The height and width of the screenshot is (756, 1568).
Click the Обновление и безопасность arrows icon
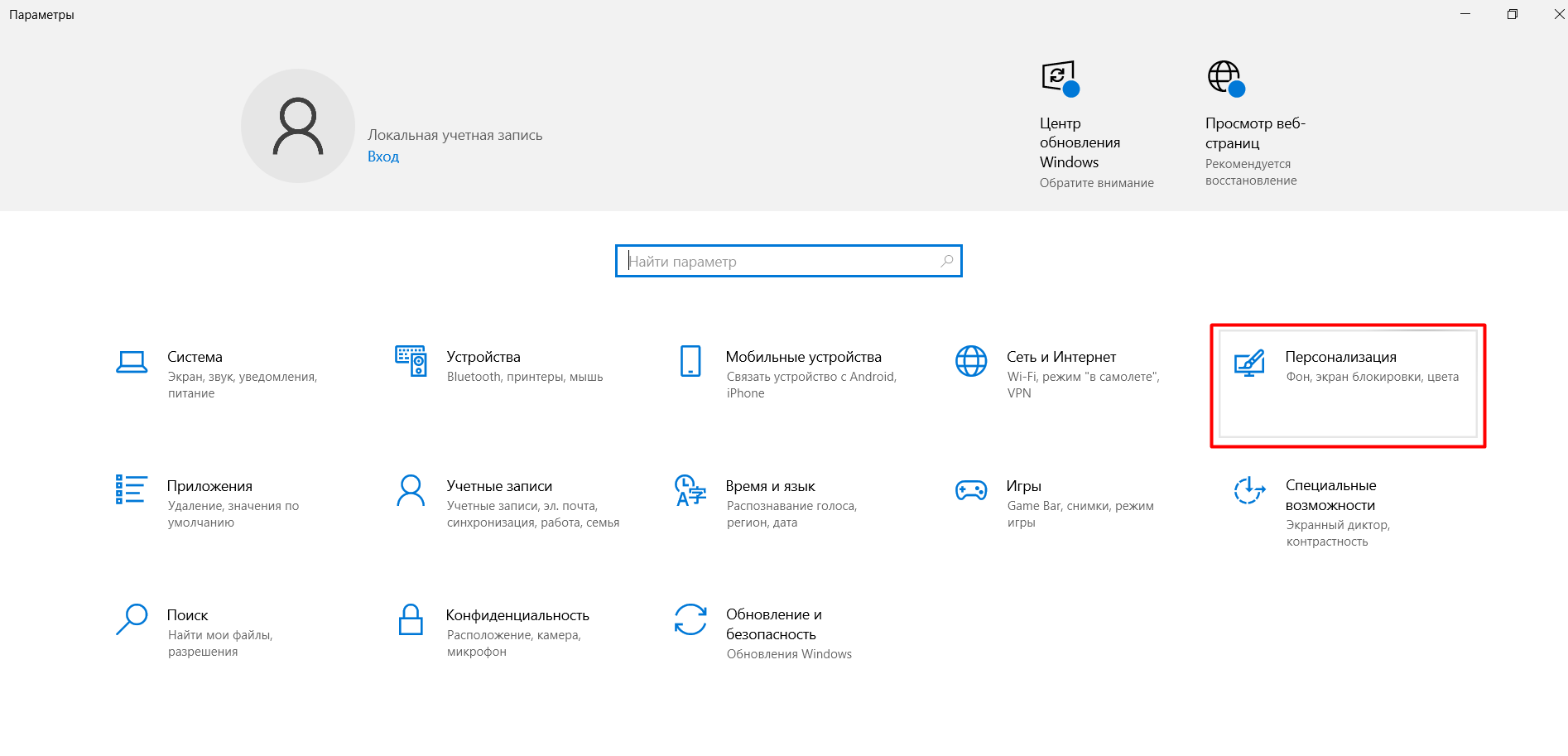pos(690,619)
